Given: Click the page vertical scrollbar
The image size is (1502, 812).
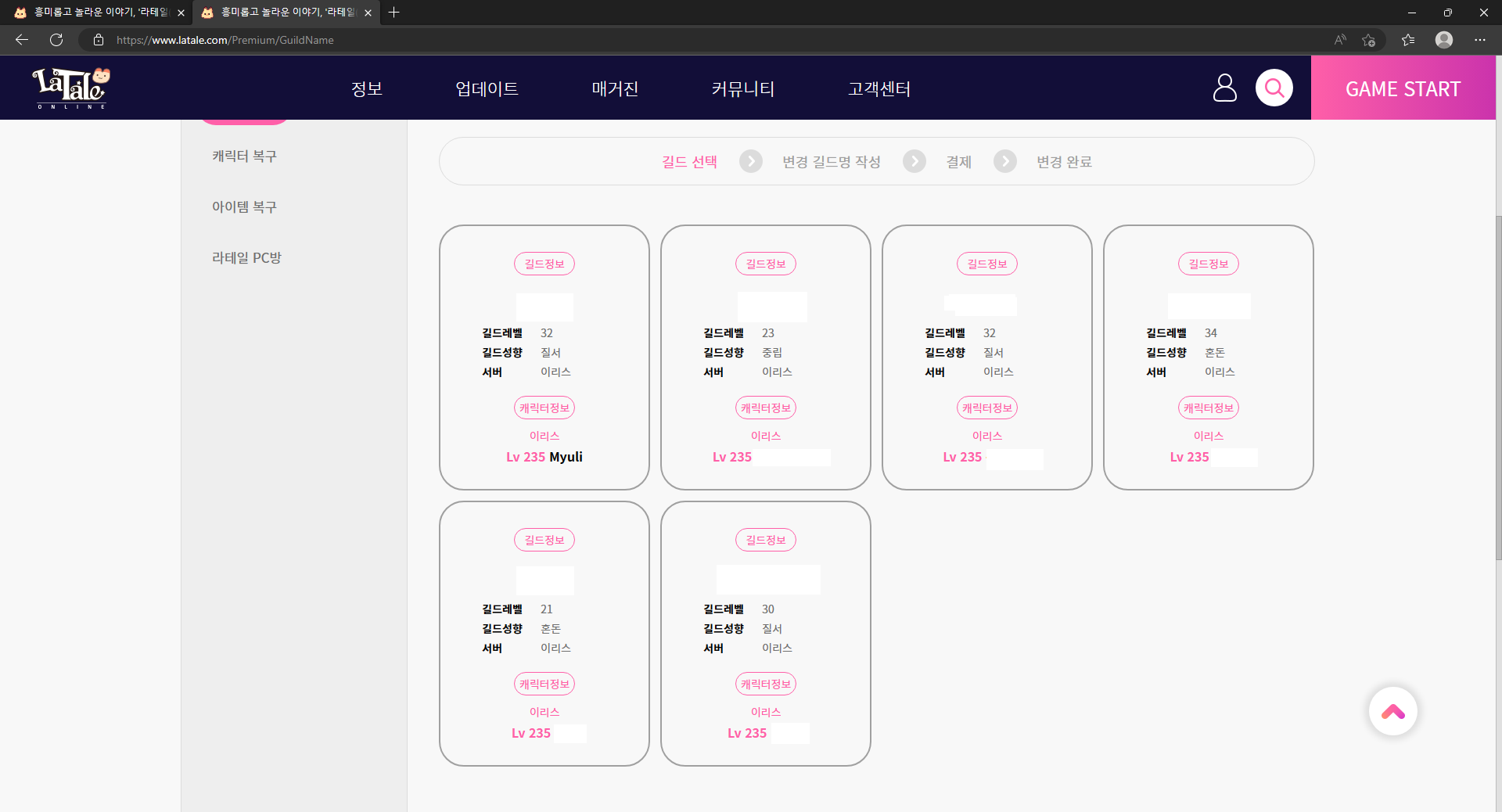Looking at the screenshot, I should (1499, 387).
